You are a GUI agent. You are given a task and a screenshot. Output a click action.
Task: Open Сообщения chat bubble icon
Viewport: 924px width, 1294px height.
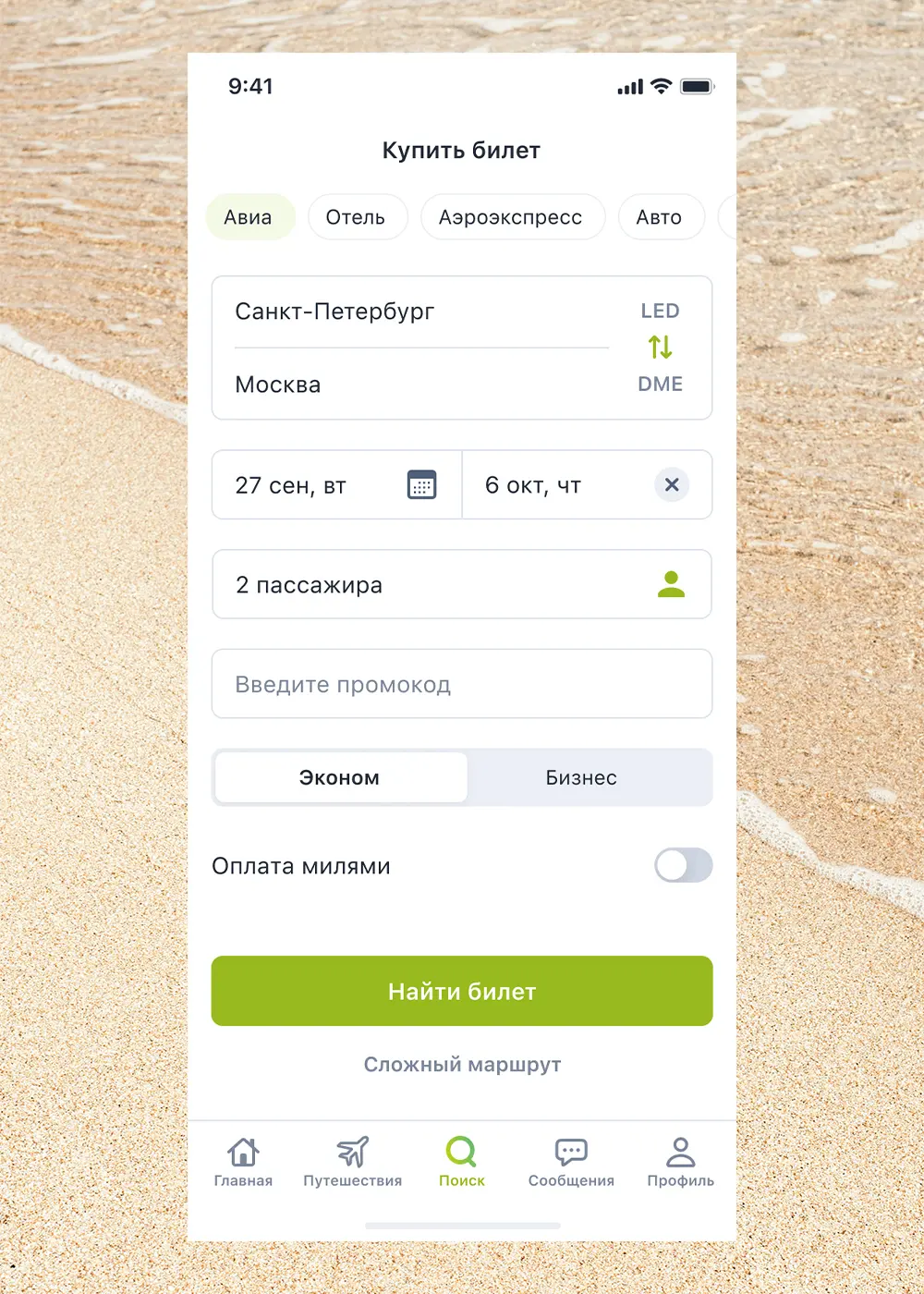(x=571, y=1152)
